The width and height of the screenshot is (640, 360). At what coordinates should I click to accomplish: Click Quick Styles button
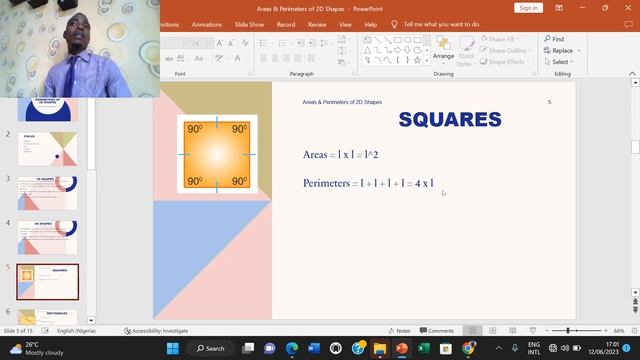(466, 51)
